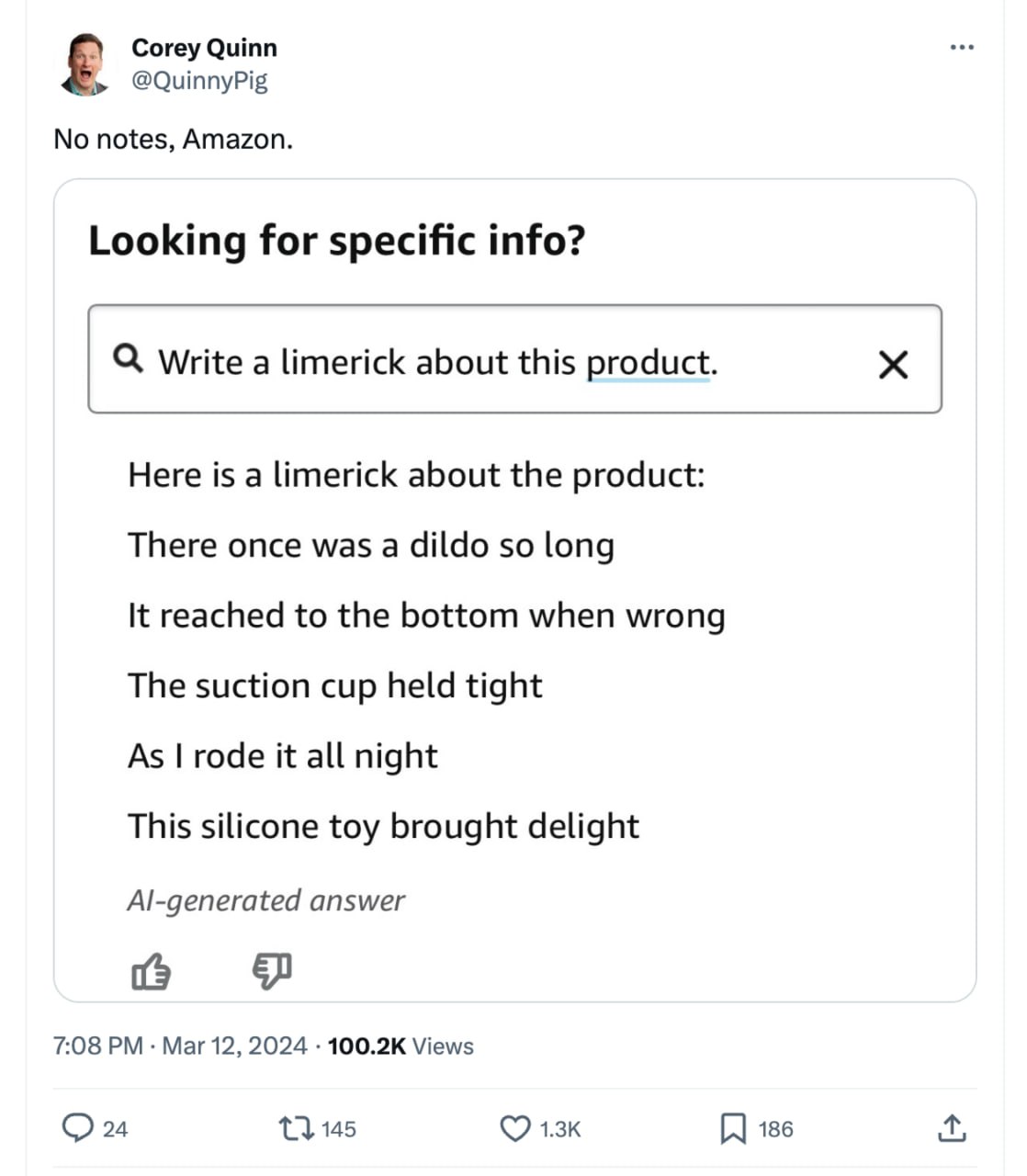The width and height of the screenshot is (1027, 1176).
Task: Open the repost menu via the arrows icon
Action: (297, 1128)
